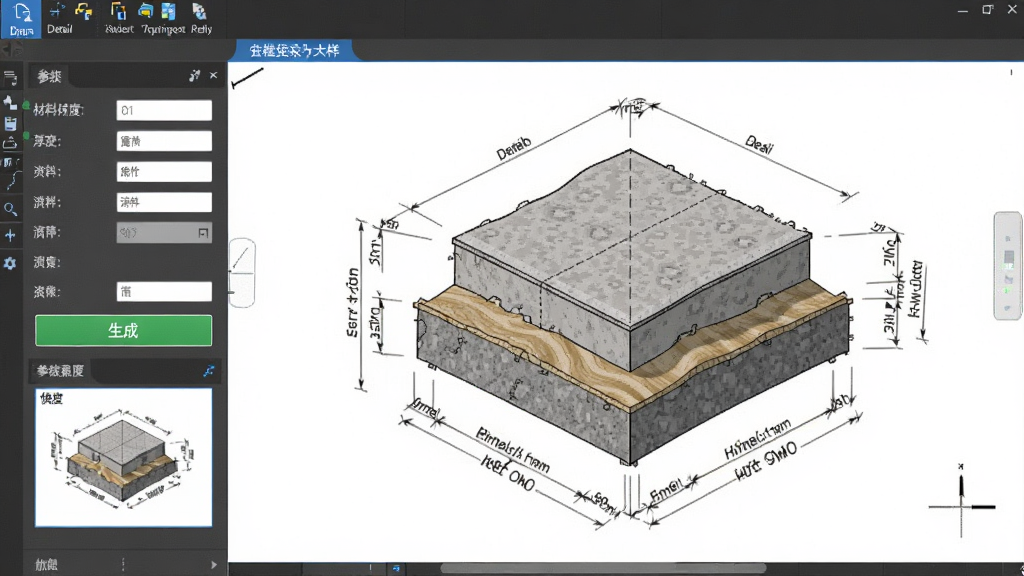Pin the parameters panel with the pin icon
Screen dimensions: 1024x576
194,76
